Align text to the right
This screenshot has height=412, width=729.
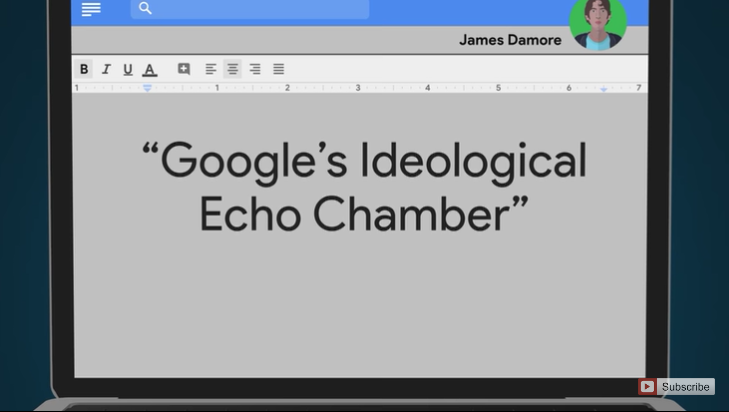pos(255,69)
